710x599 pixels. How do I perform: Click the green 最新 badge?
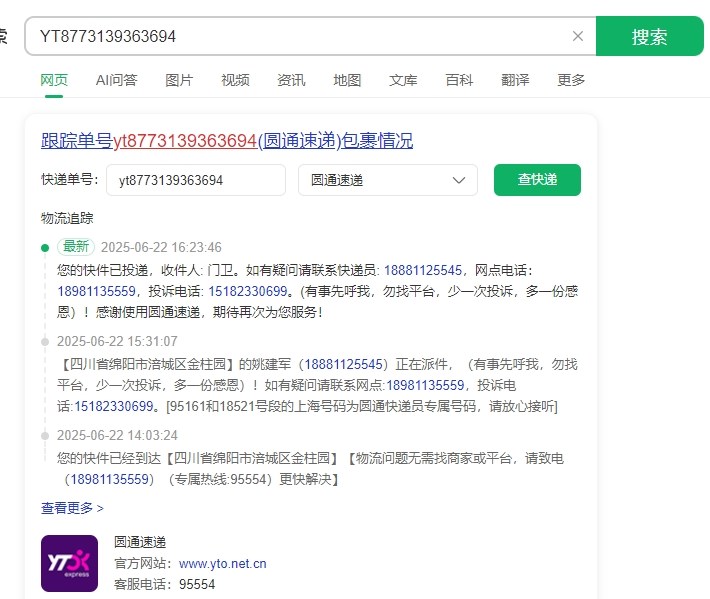pos(76,247)
